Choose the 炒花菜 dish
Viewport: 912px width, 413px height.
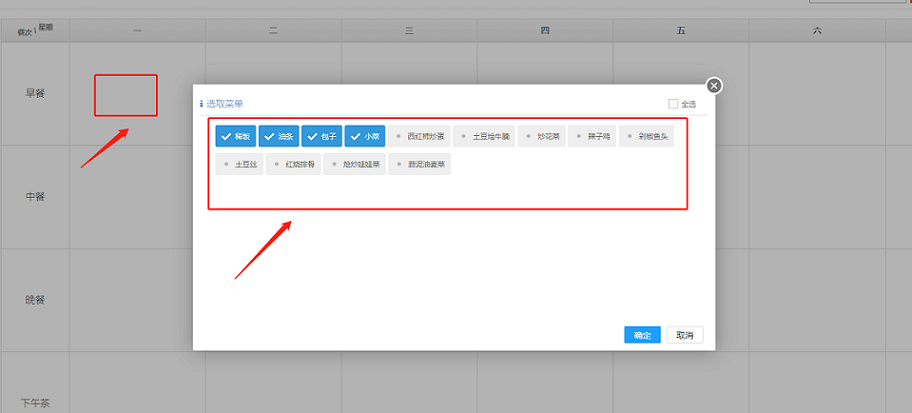point(543,136)
